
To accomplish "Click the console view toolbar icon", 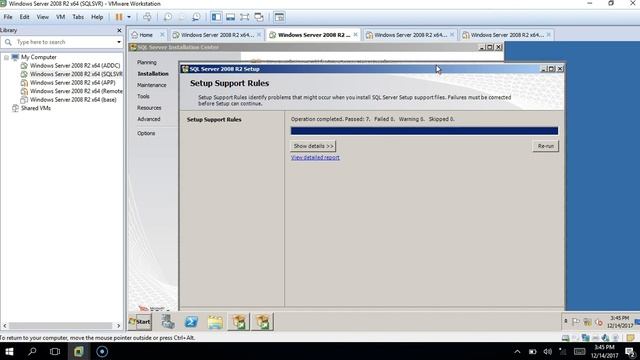I will coord(279,17).
